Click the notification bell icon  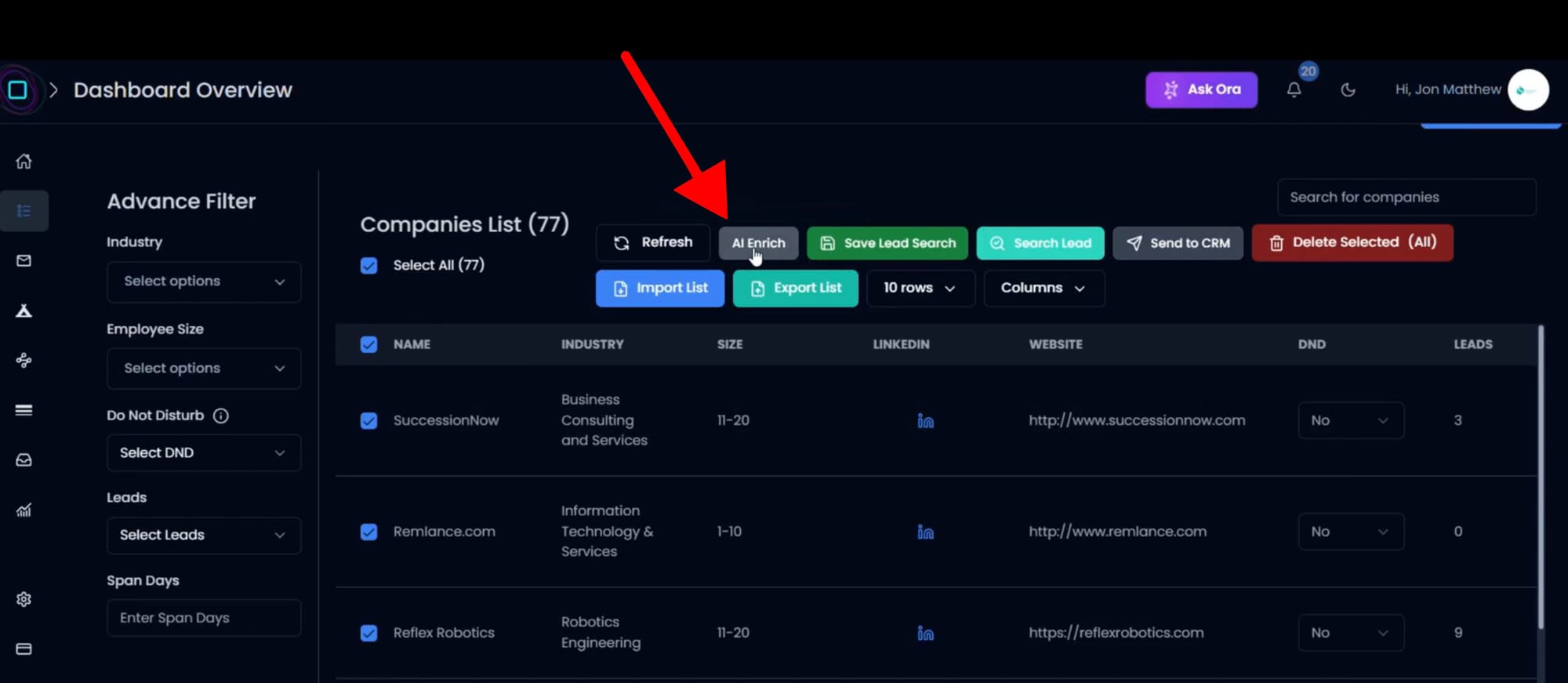tap(1294, 90)
